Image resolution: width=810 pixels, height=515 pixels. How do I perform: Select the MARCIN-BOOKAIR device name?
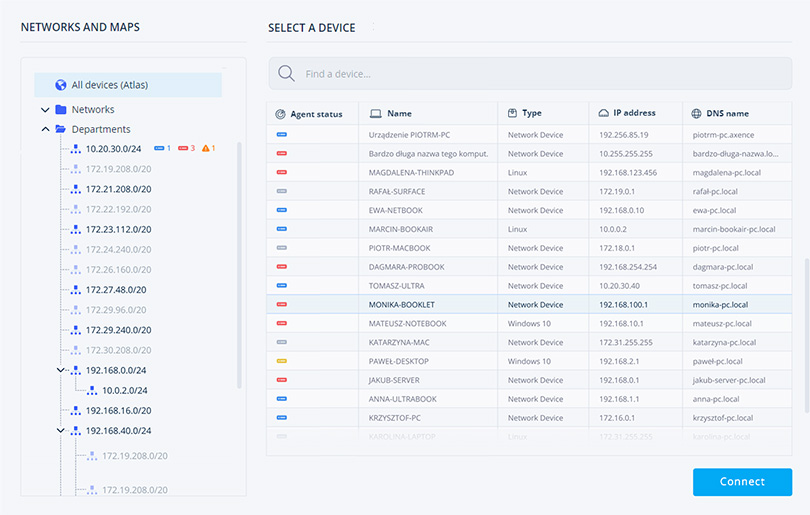click(400, 229)
